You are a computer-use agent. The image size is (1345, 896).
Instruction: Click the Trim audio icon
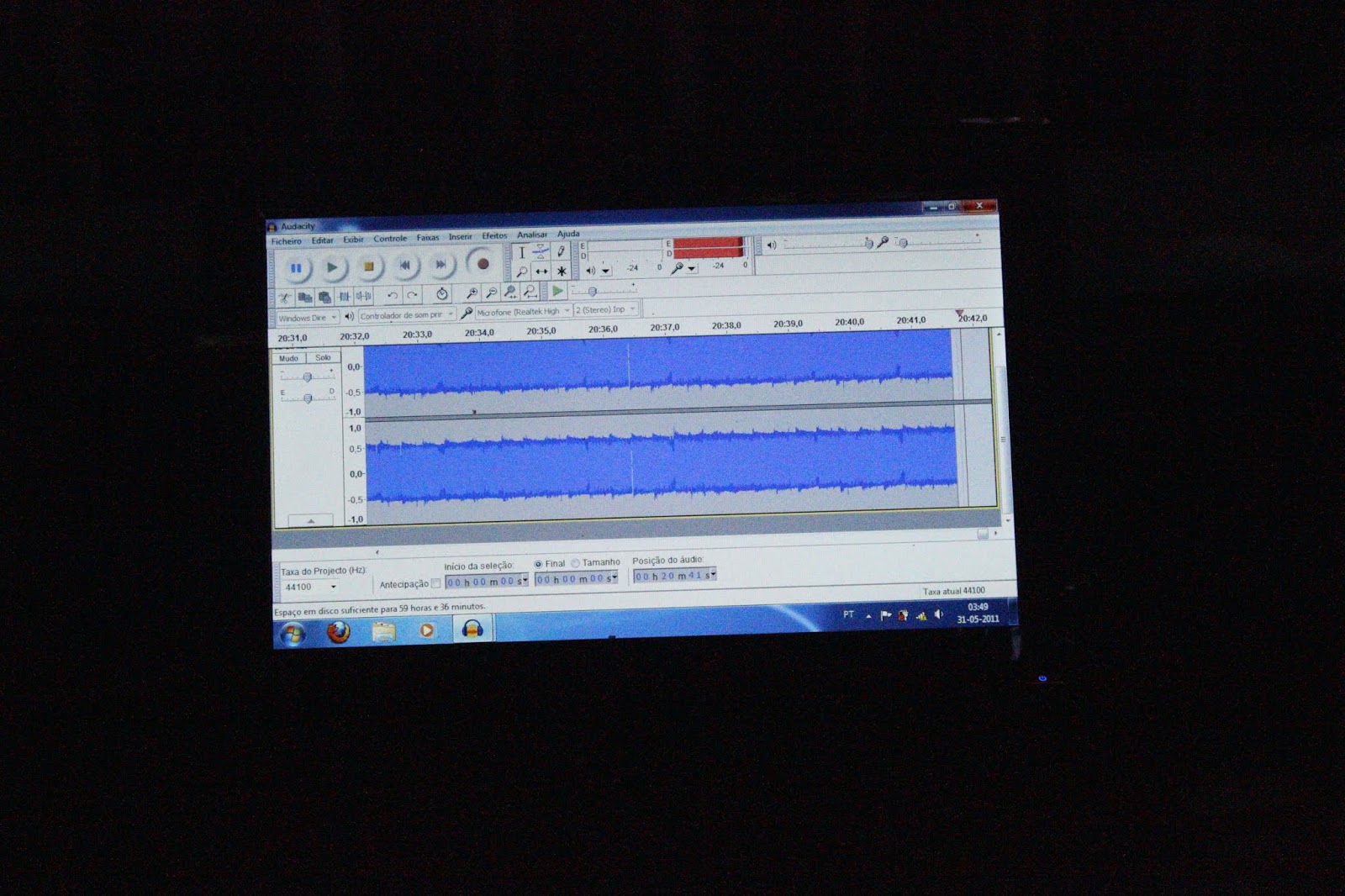pos(344,297)
